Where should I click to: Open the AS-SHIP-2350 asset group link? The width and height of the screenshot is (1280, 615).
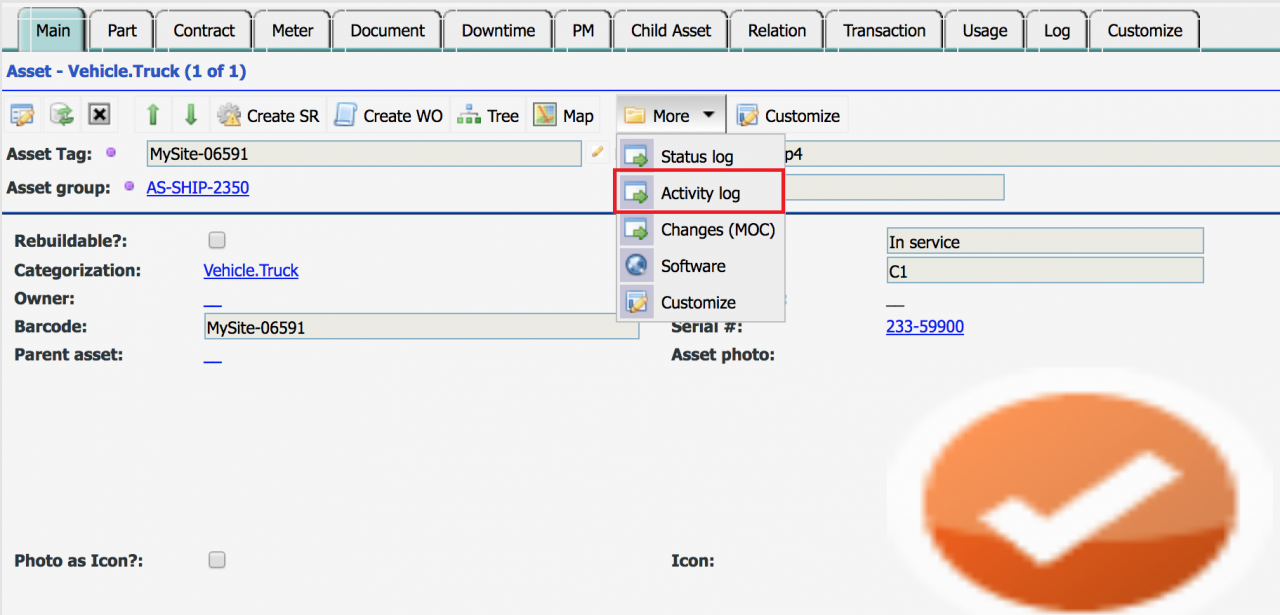point(198,187)
